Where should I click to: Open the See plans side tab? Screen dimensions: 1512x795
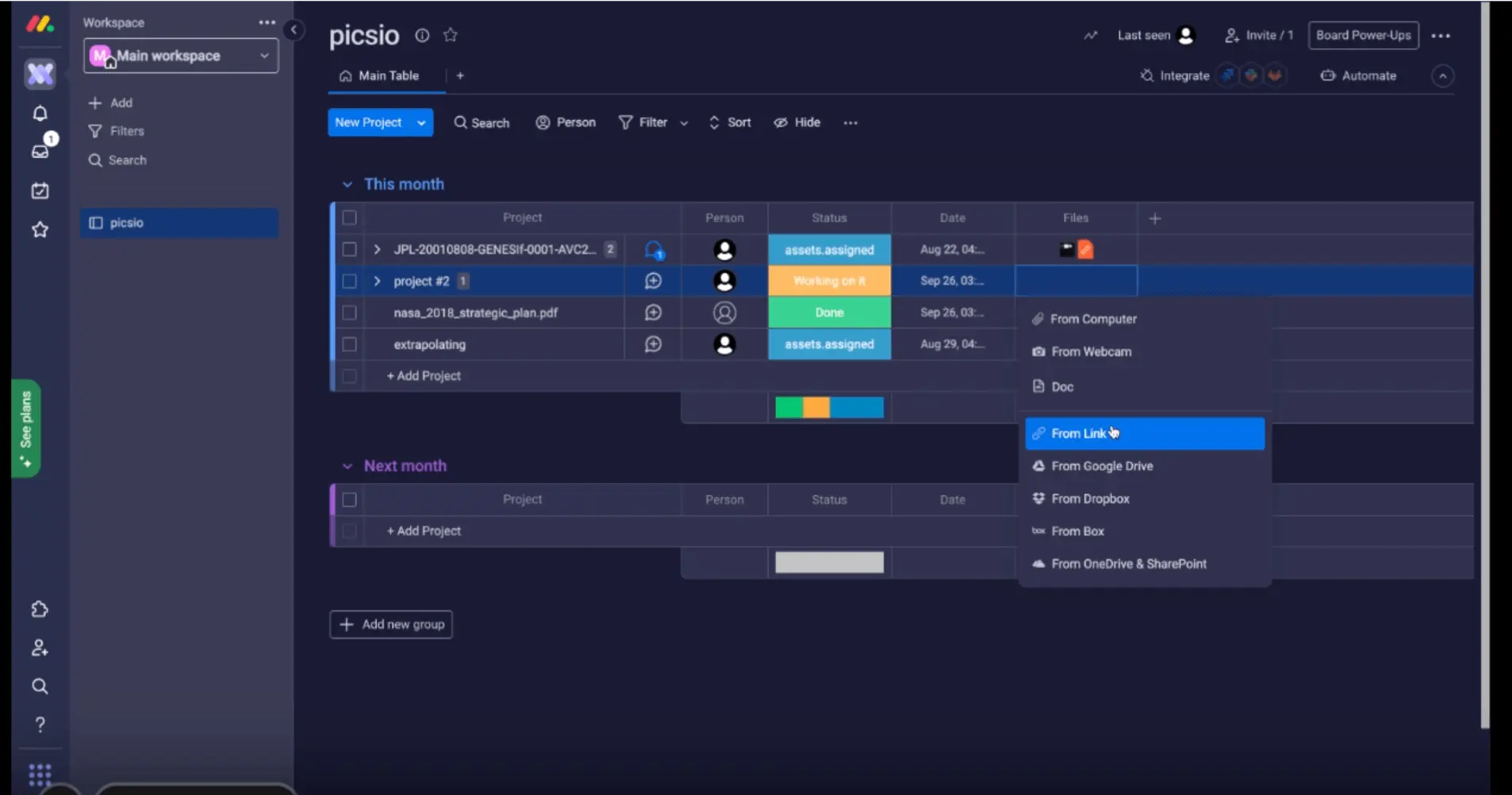26,428
